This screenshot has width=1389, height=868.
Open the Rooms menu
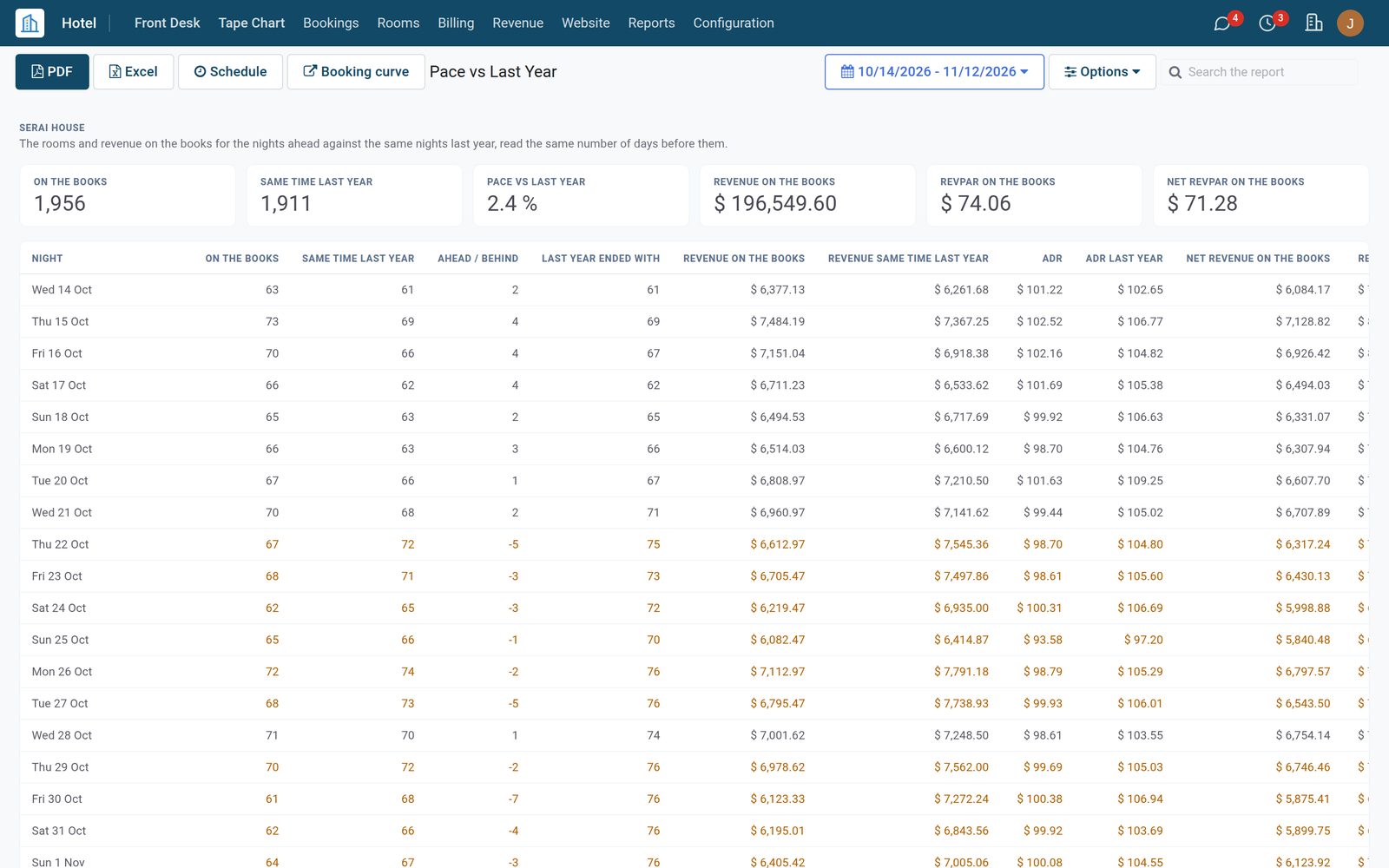coord(398,23)
